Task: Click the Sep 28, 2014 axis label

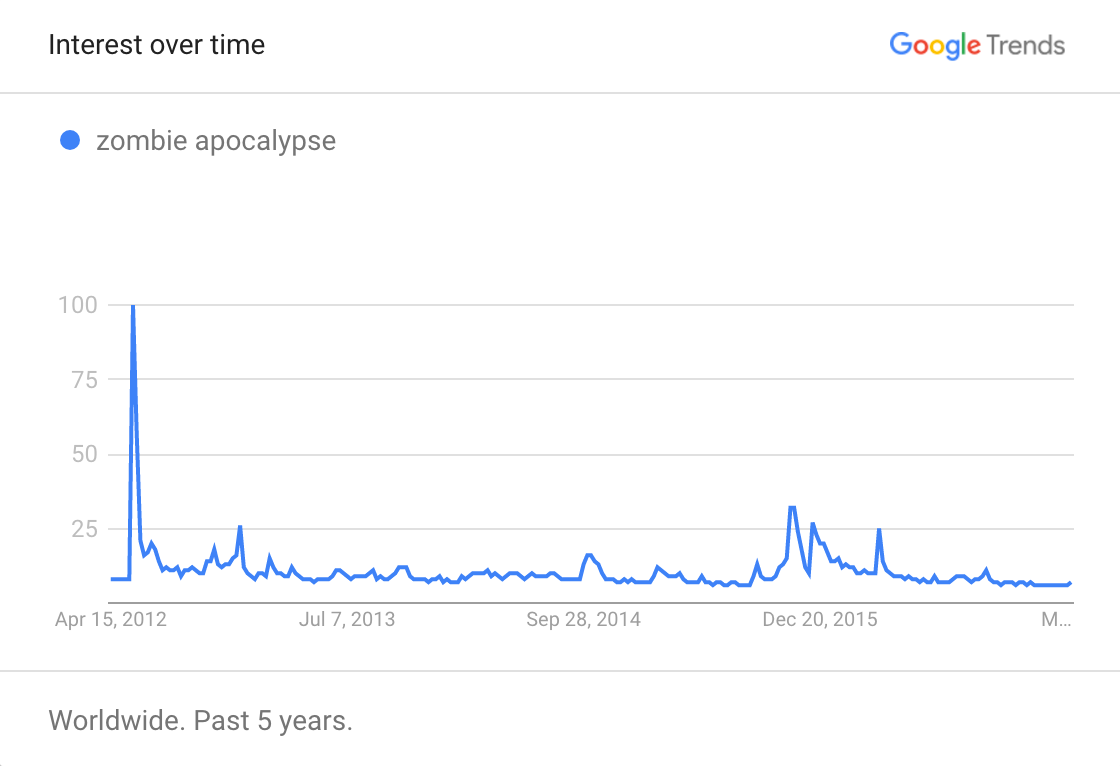Action: tap(584, 619)
